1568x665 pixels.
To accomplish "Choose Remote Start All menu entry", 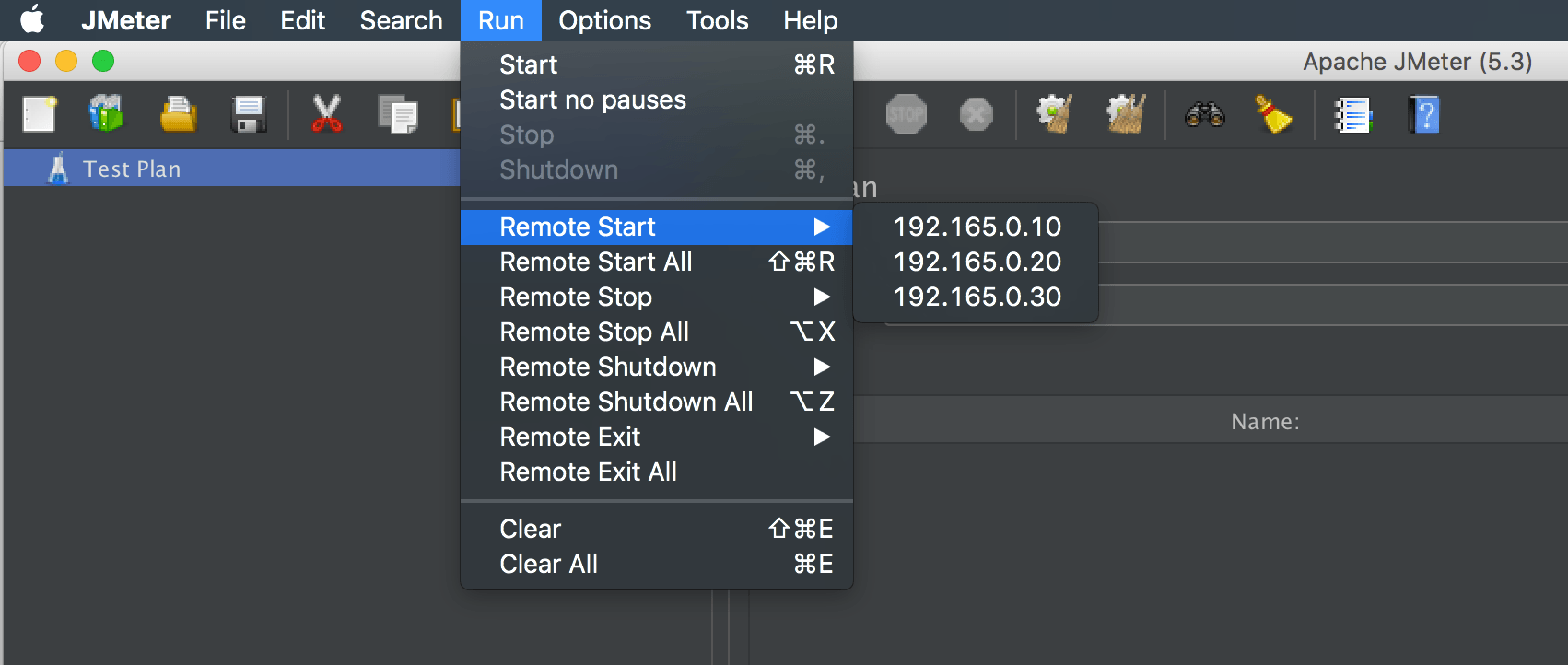I will (596, 262).
